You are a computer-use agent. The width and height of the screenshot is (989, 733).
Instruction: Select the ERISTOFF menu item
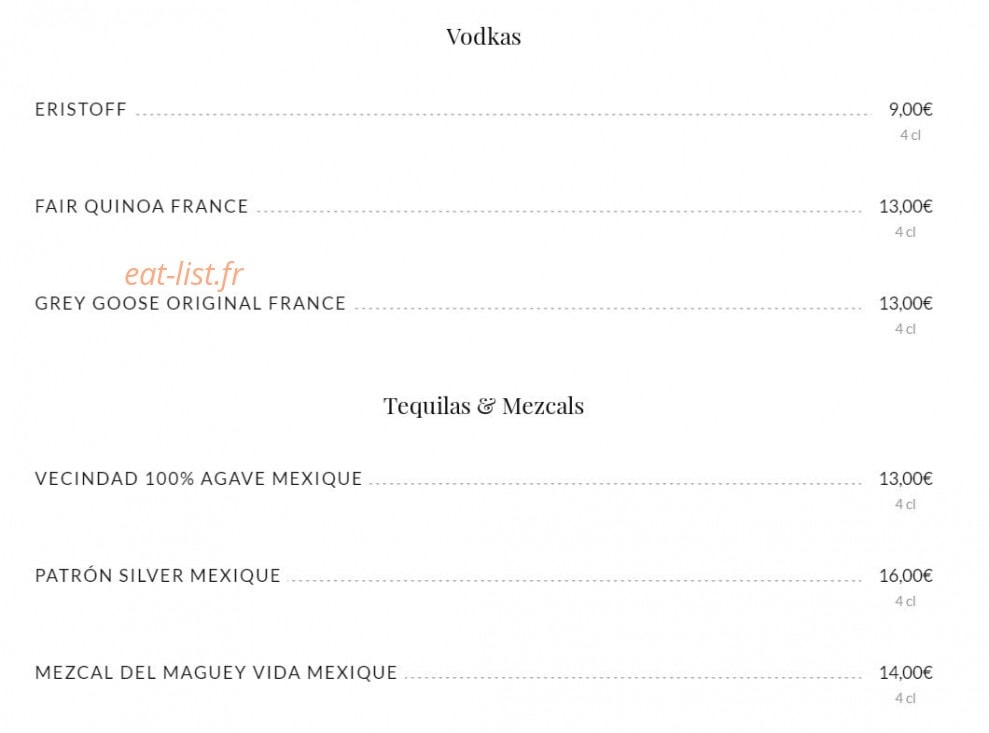click(81, 109)
